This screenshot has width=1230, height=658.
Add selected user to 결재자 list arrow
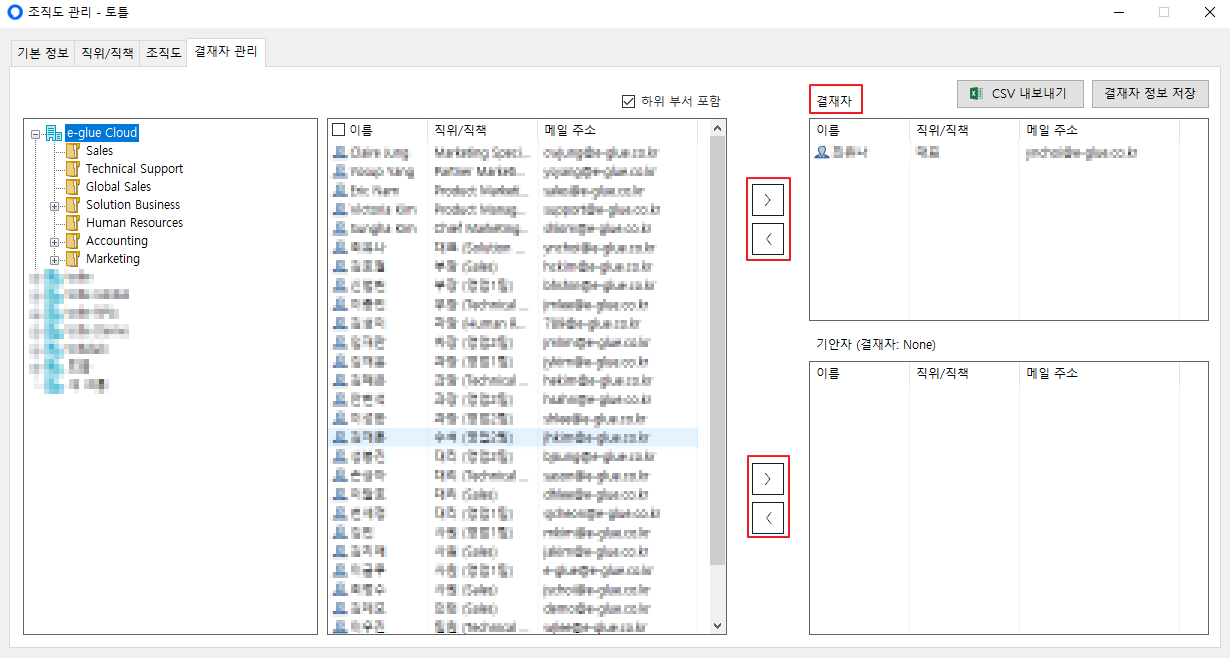767,200
